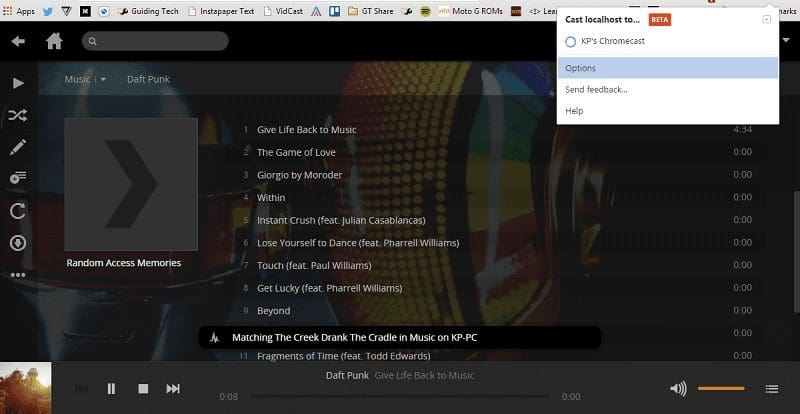
Task: Download the album using the sidebar icon
Action: (18, 243)
